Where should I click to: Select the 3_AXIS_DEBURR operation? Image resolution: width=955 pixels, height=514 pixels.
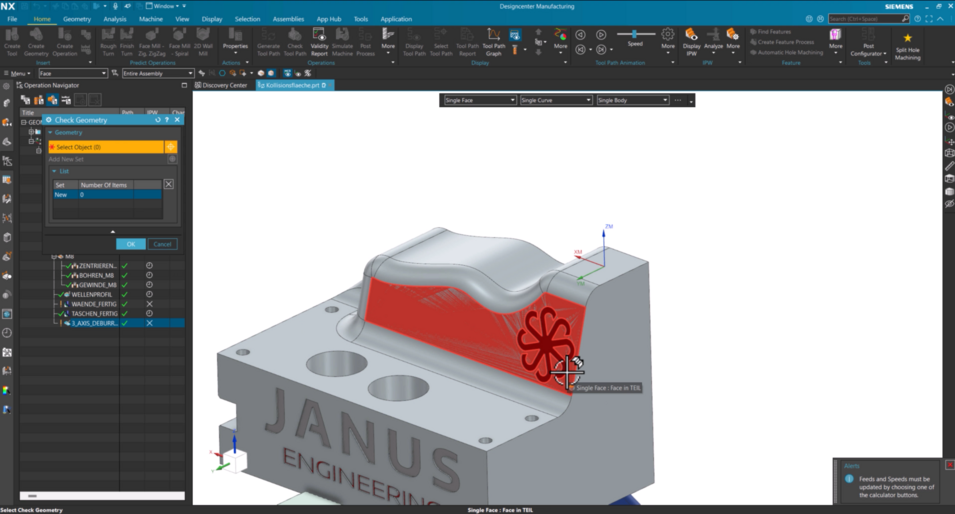click(94, 323)
